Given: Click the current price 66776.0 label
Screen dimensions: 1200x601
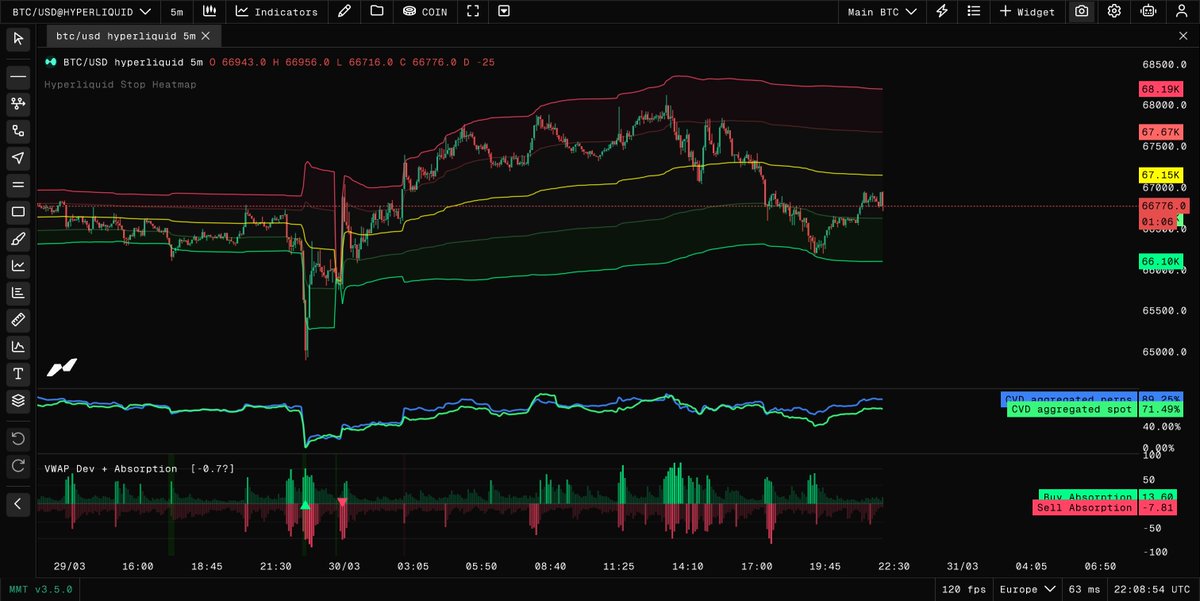Looking at the screenshot, I should 1164,205.
